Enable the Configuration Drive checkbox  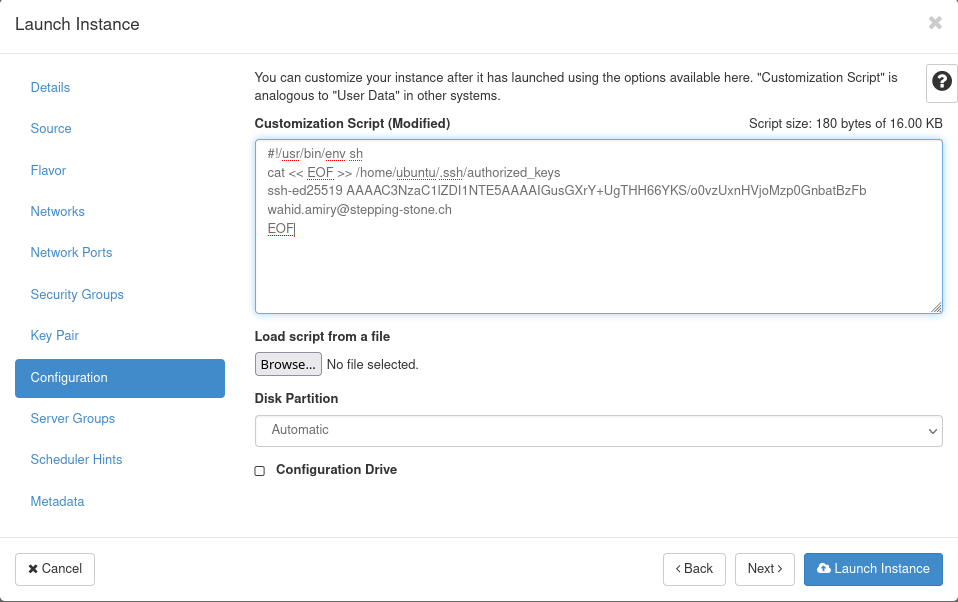coord(260,470)
